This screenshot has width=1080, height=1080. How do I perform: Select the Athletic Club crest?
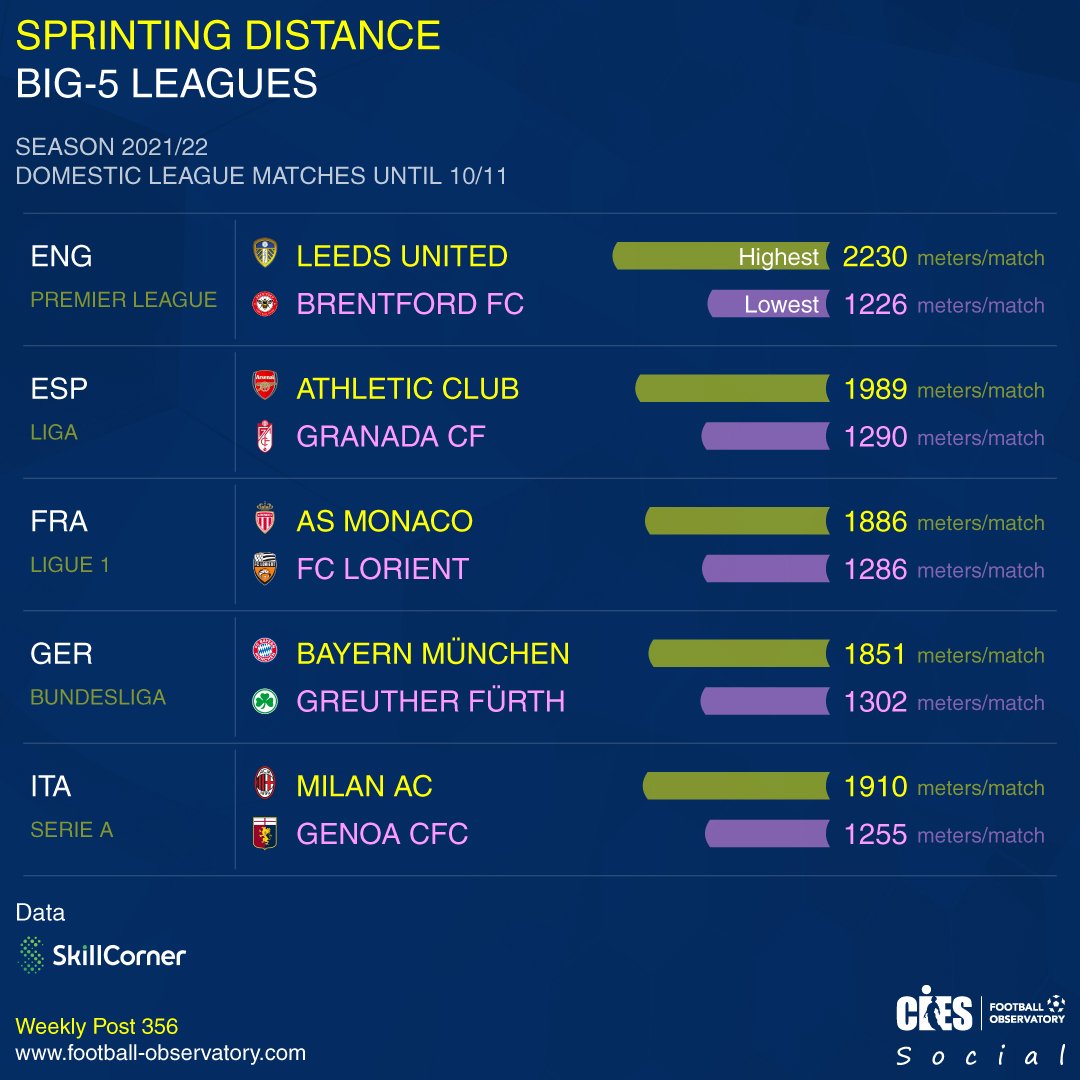264,387
